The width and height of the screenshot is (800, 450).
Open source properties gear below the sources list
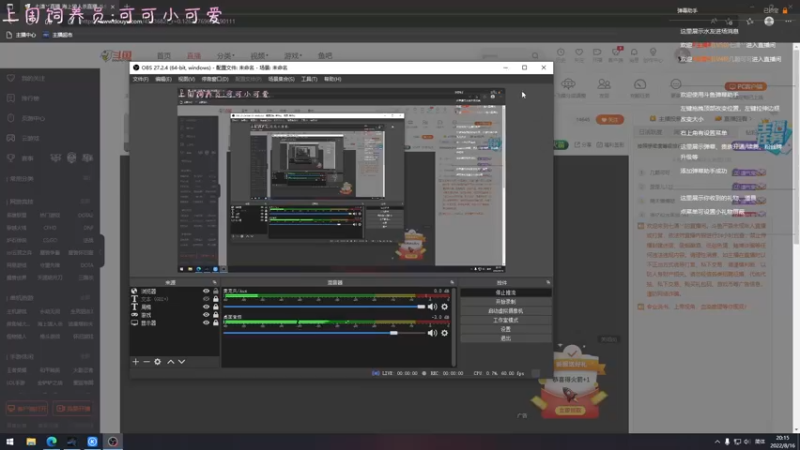(x=158, y=362)
